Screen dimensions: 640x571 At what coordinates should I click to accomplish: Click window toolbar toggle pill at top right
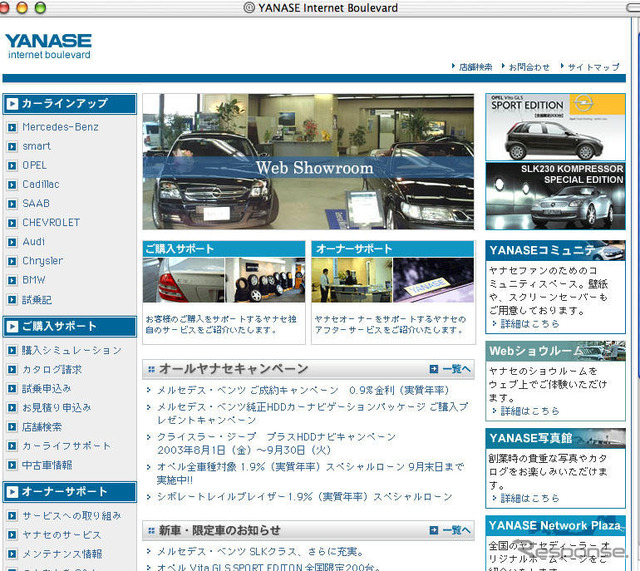[x=633, y=8]
